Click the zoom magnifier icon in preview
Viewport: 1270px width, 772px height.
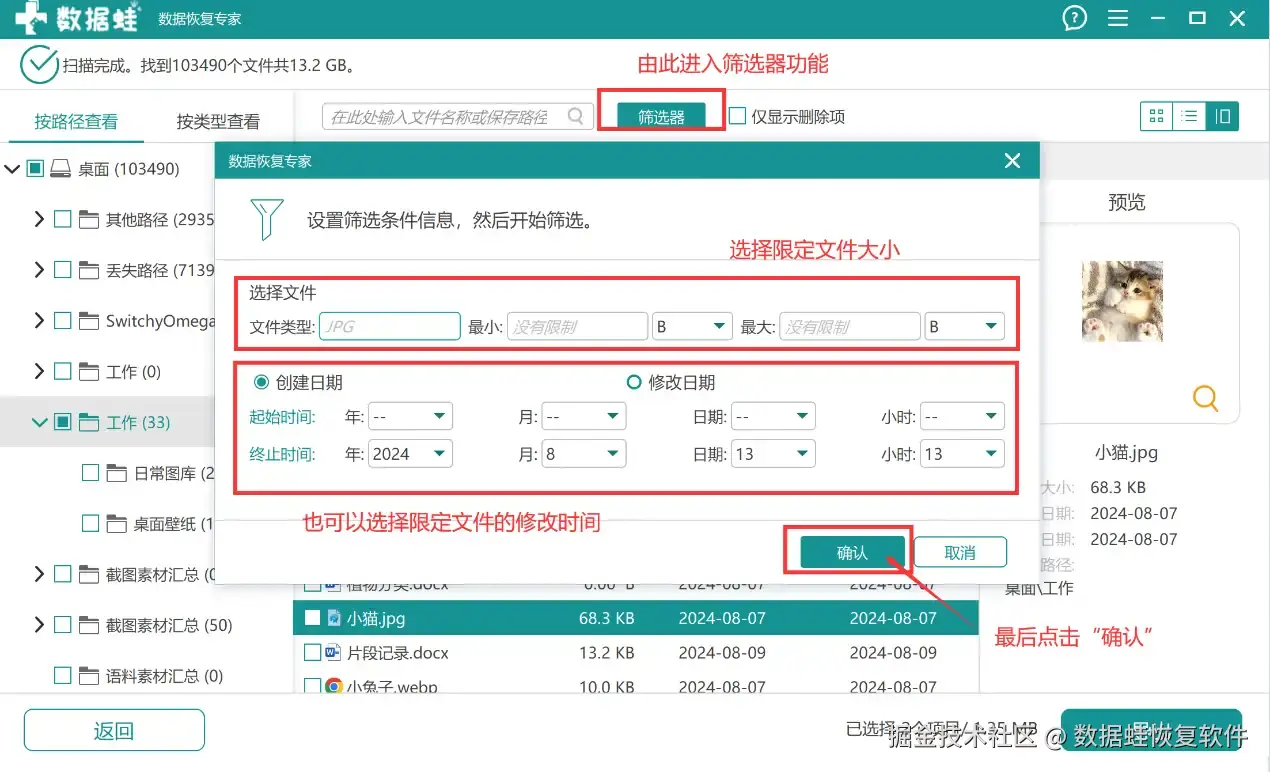(1206, 398)
